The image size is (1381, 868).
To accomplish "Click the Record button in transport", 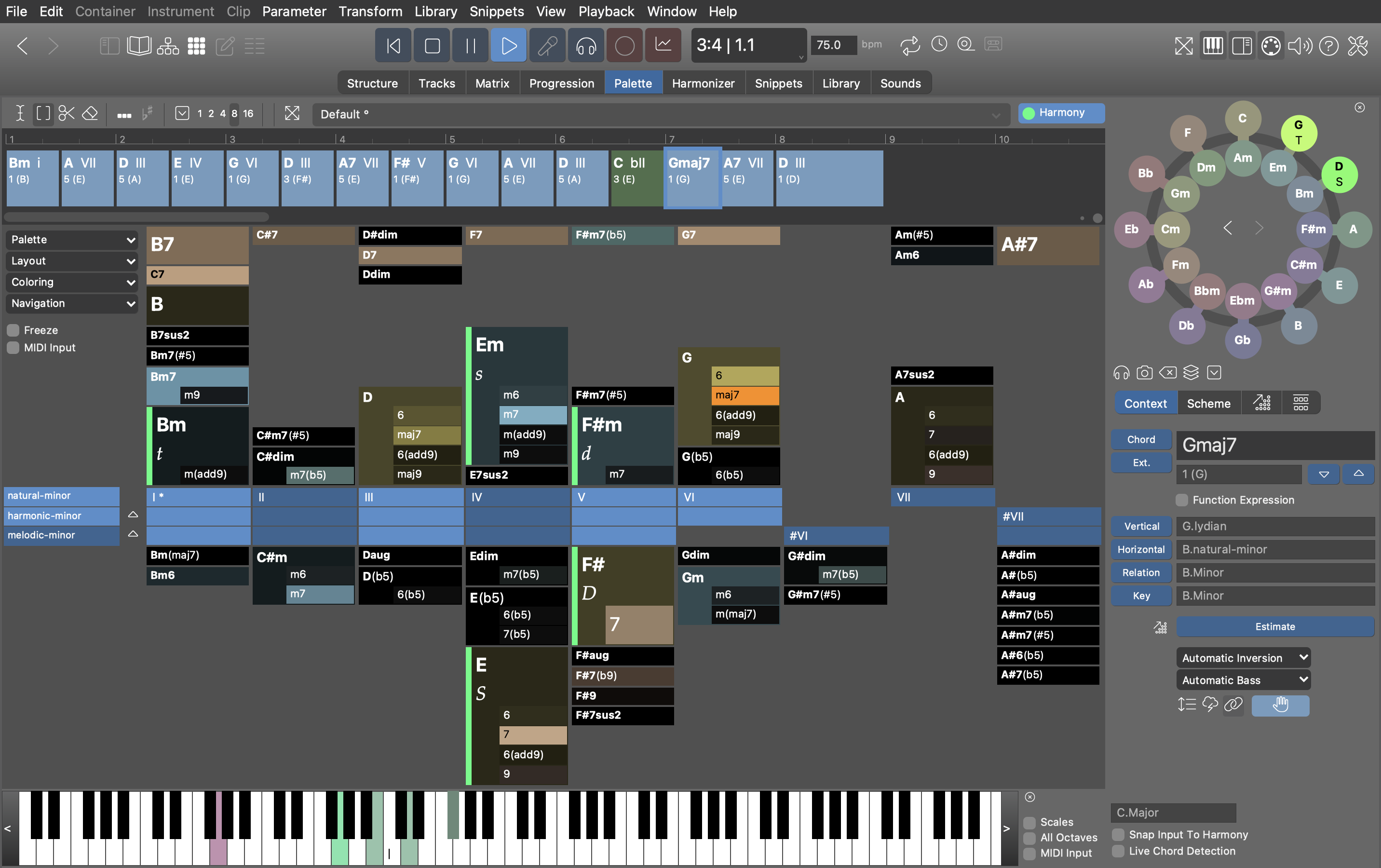I will tap(624, 45).
